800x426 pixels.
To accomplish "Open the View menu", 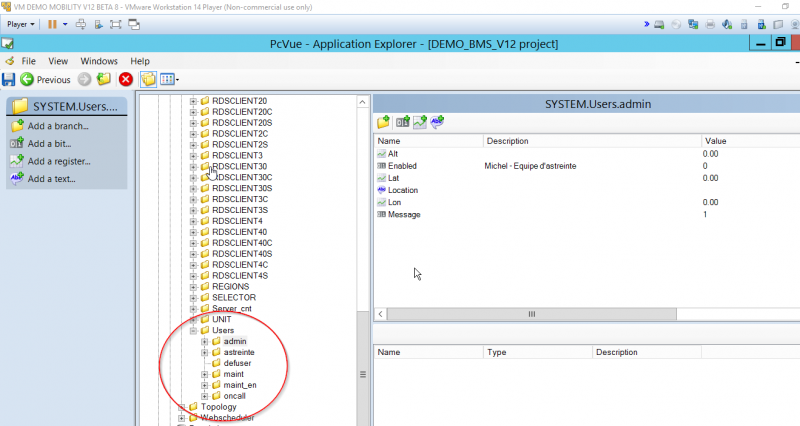I will (58, 61).
